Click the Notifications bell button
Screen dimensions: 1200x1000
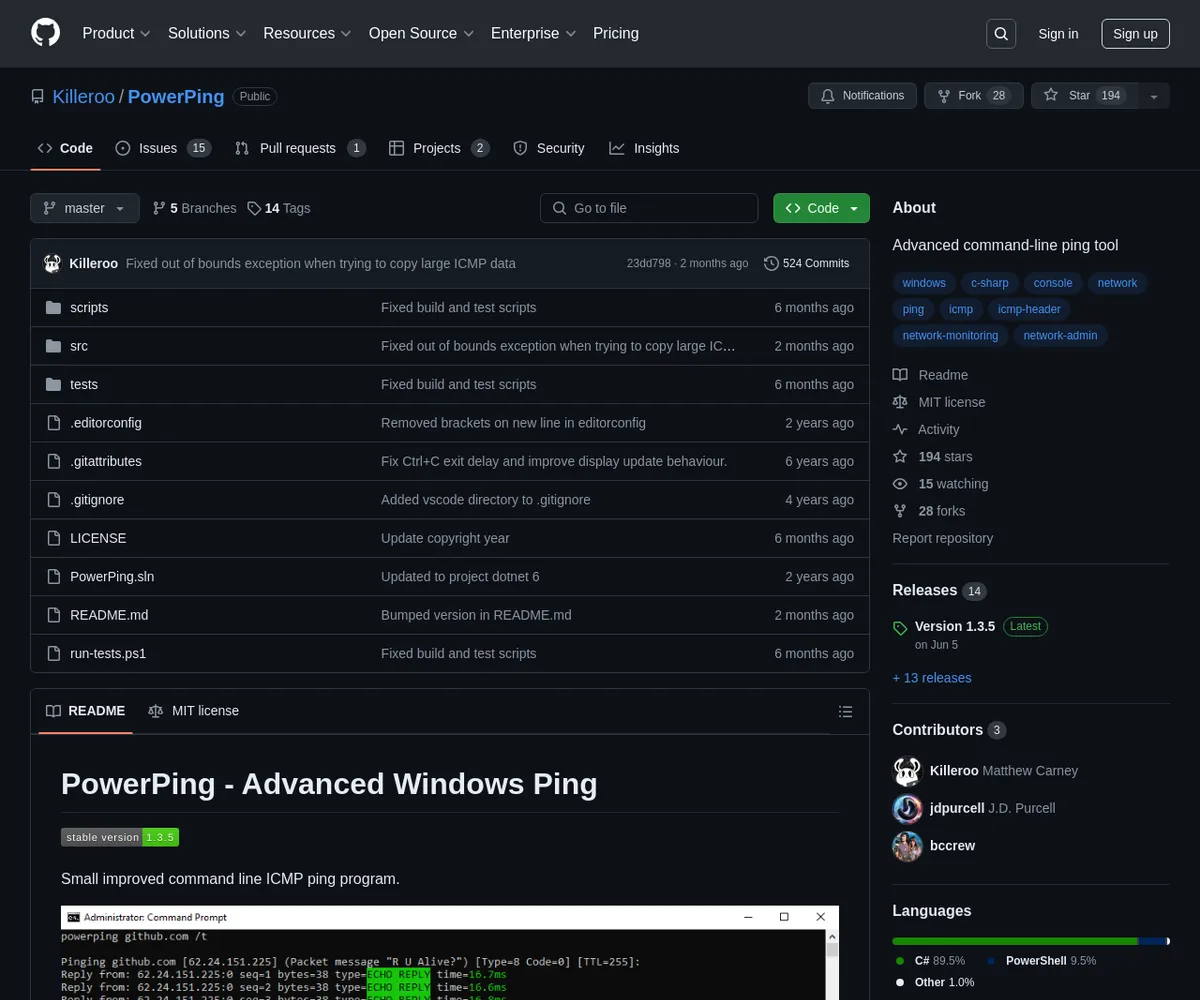tap(862, 96)
